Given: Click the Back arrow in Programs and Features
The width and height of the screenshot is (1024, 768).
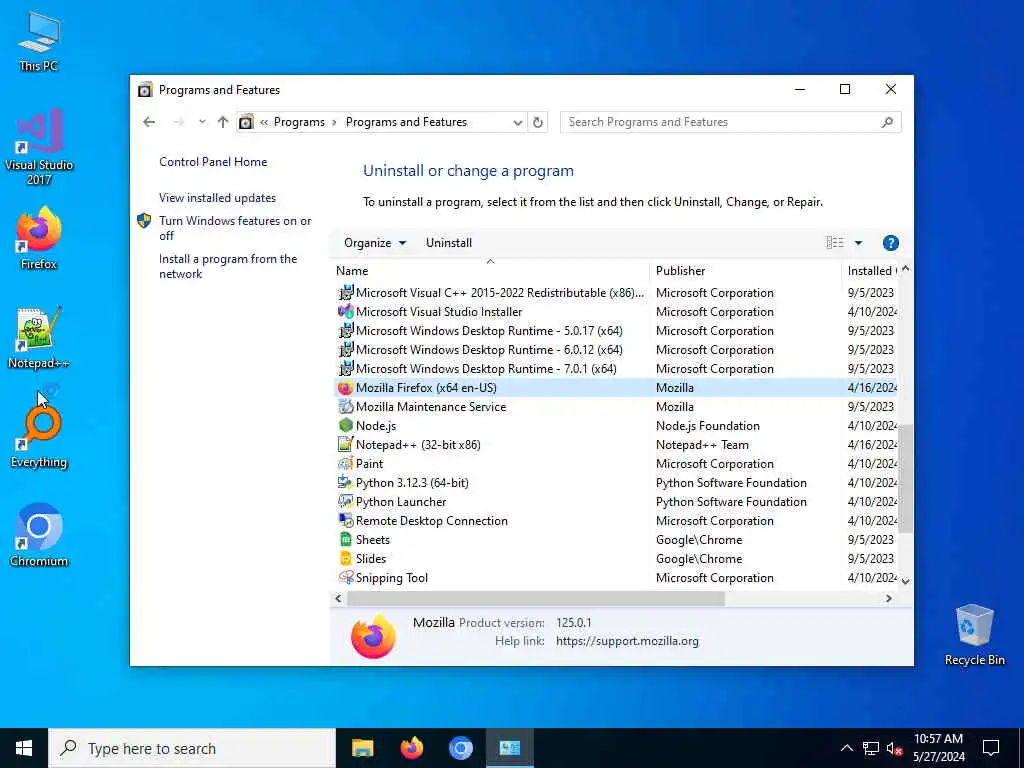Looking at the screenshot, I should click(149, 122).
